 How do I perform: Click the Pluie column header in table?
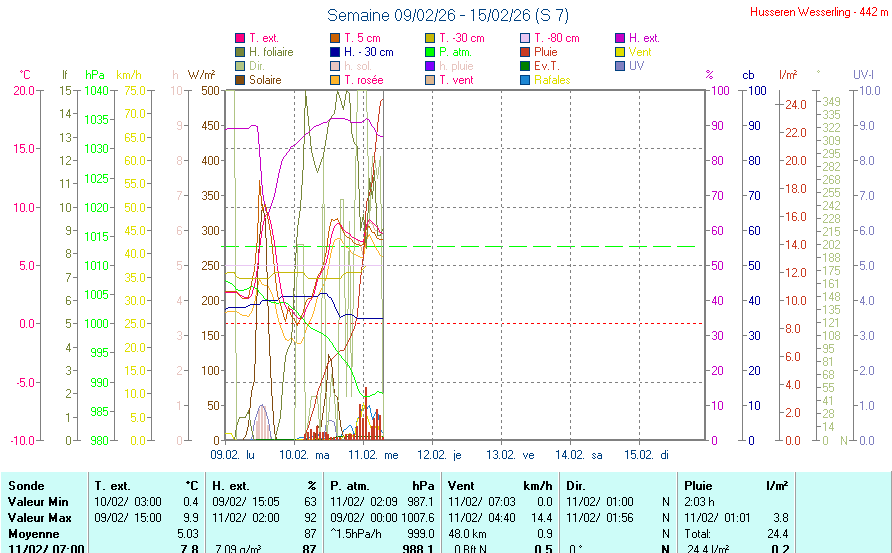click(699, 485)
